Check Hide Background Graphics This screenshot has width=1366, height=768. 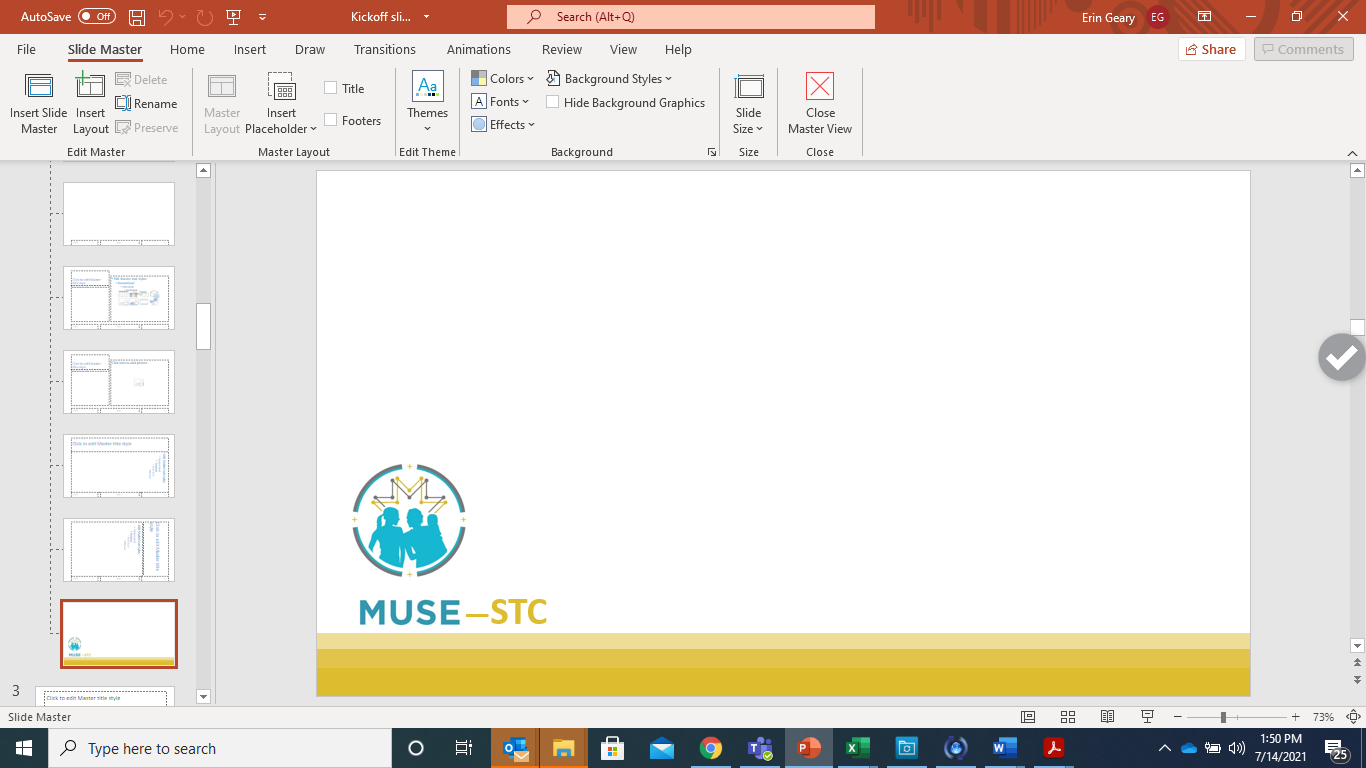[x=553, y=102]
